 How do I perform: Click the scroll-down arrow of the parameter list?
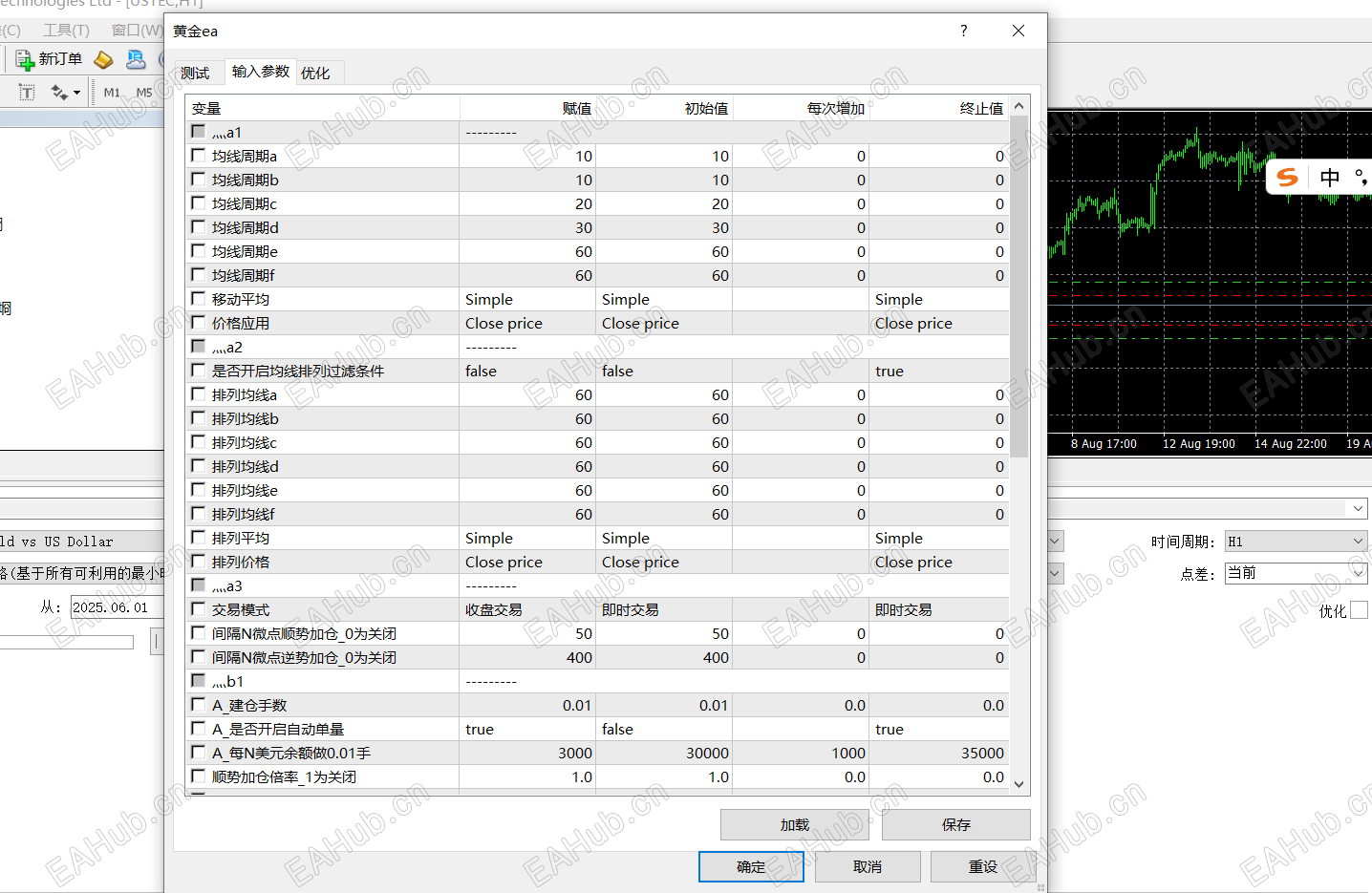click(x=1018, y=784)
